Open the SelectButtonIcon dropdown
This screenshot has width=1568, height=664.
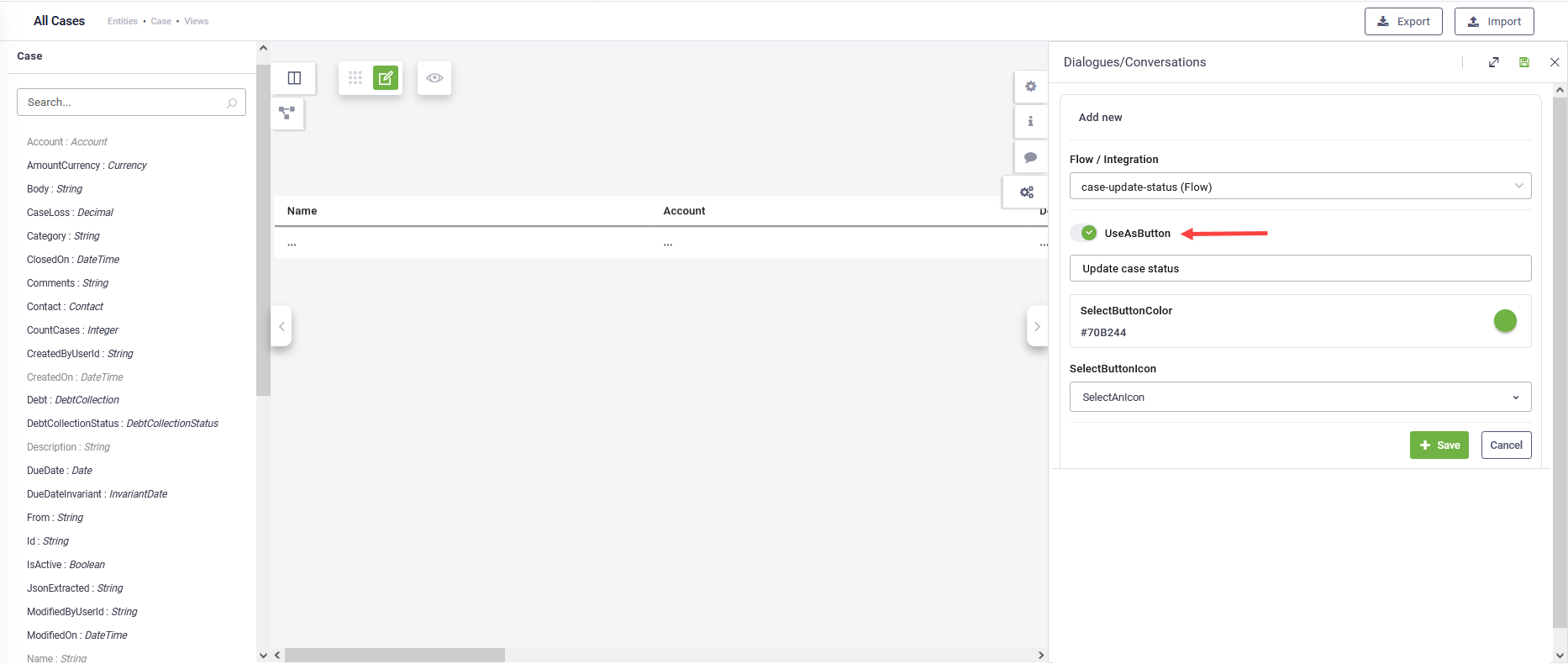click(x=1300, y=397)
